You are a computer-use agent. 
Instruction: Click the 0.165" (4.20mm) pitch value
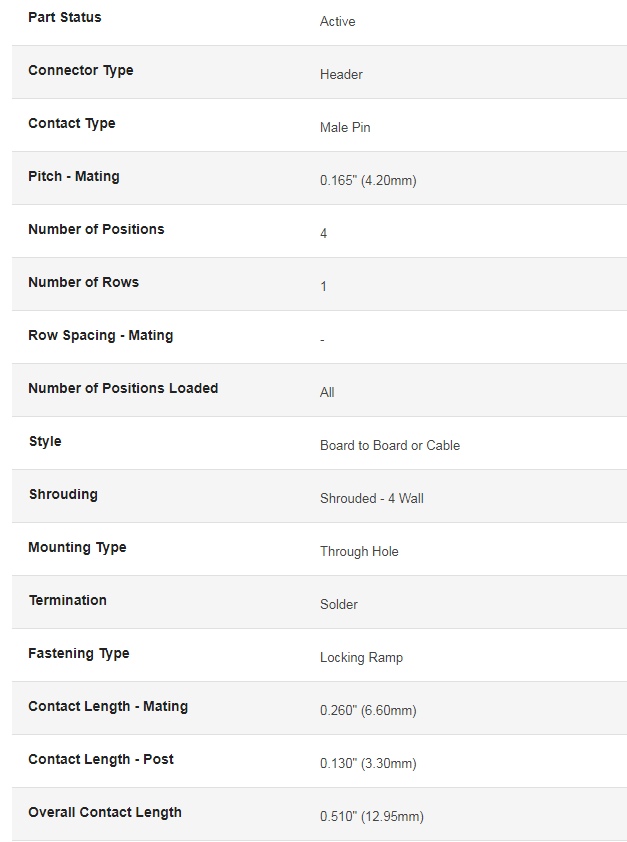point(368,180)
